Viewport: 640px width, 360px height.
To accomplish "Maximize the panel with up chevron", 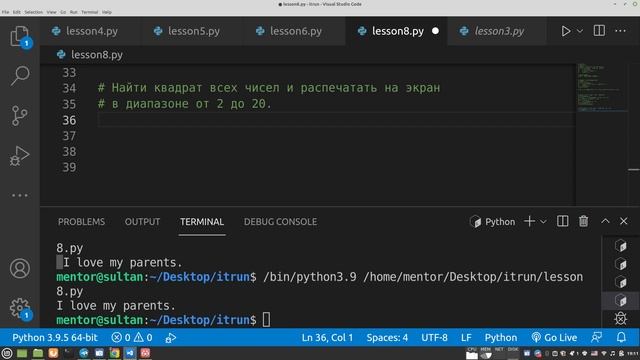I will (605, 221).
